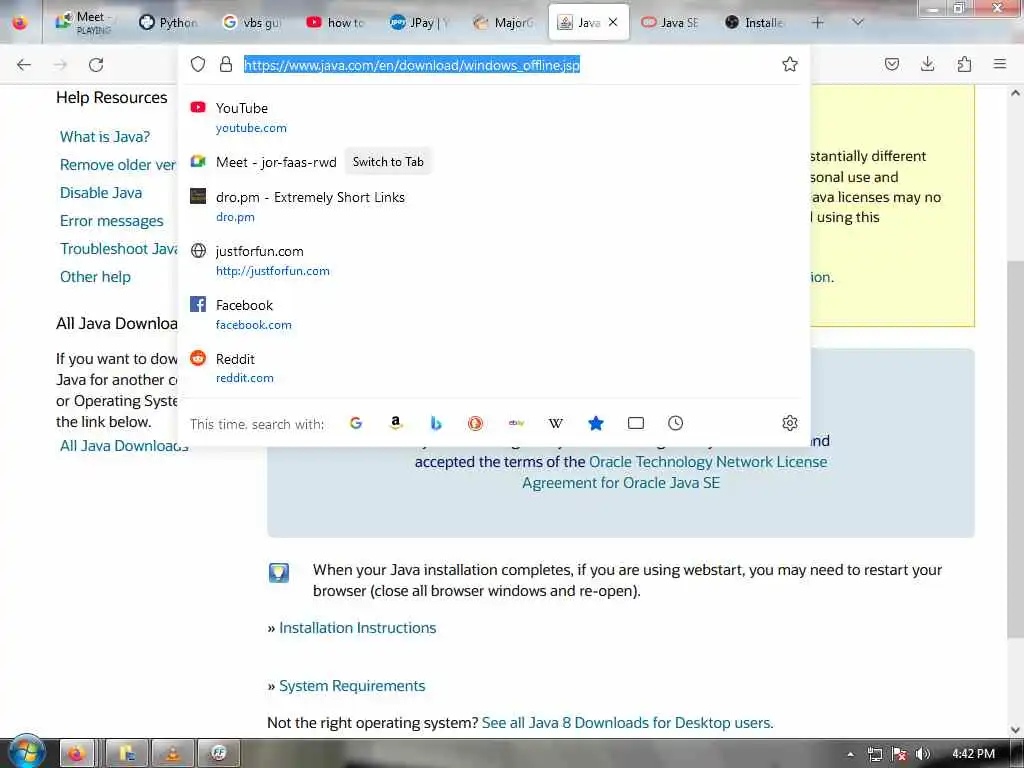Screen dimensions: 1024x768
Task: Switch to the Installed GitHub tab
Action: tap(754, 22)
